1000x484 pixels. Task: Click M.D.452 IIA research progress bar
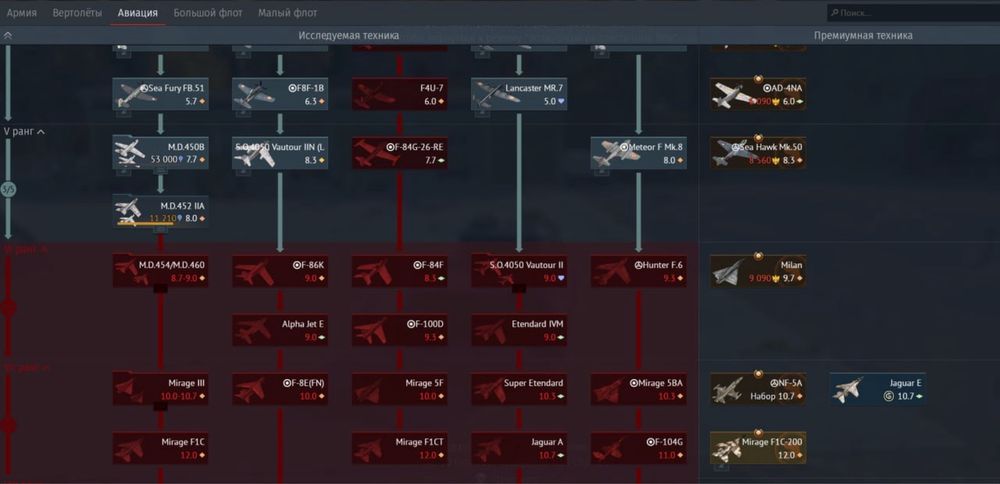pyautogui.click(x=145, y=224)
